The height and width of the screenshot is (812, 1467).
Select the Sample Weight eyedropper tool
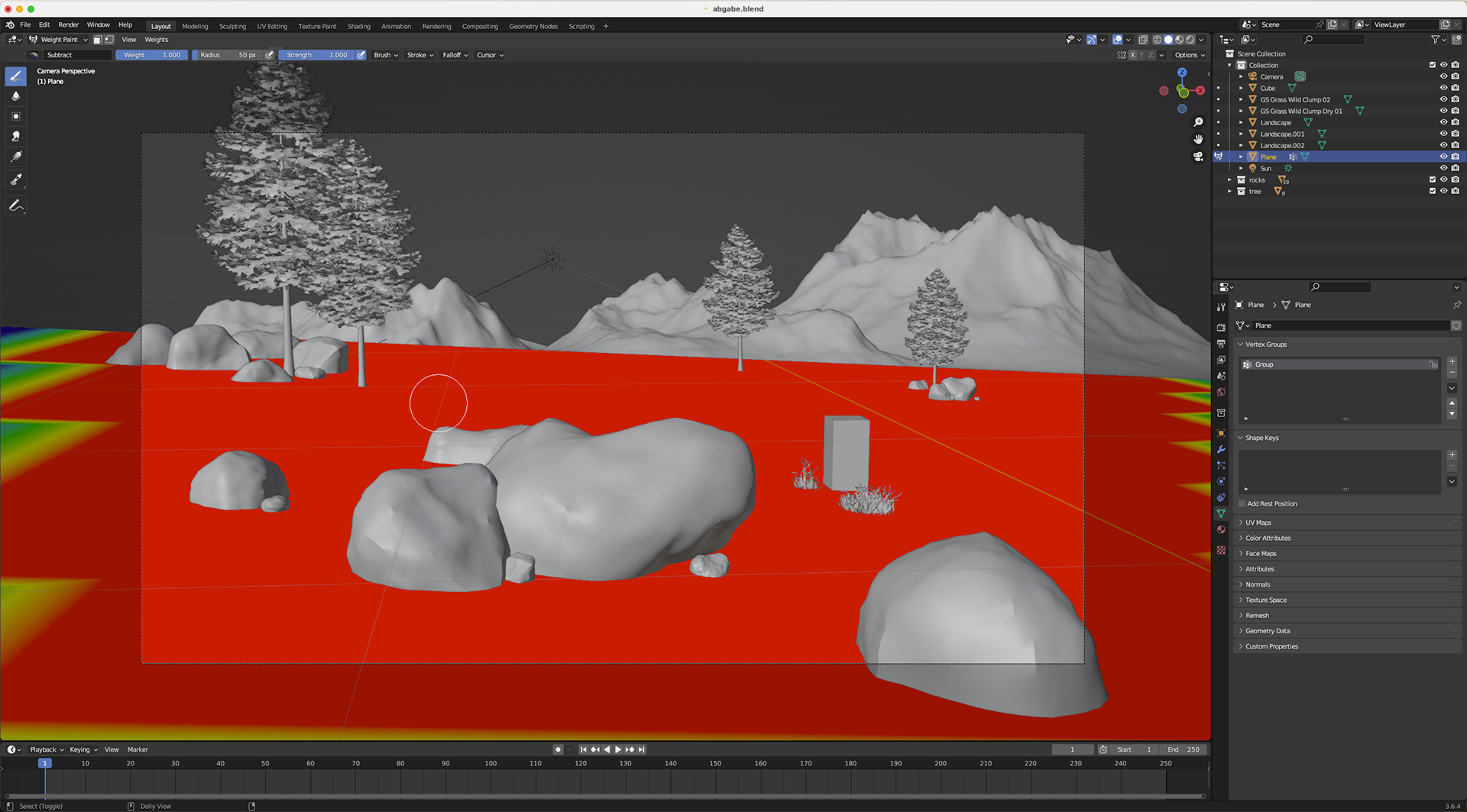[15, 180]
